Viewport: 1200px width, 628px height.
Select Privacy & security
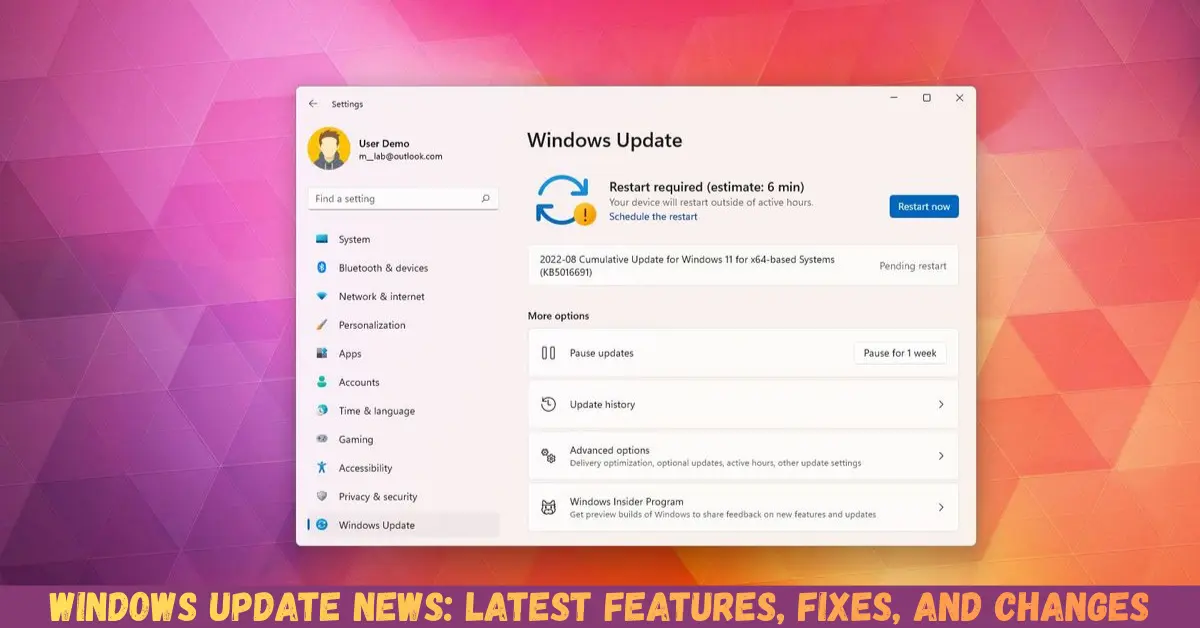click(403, 496)
